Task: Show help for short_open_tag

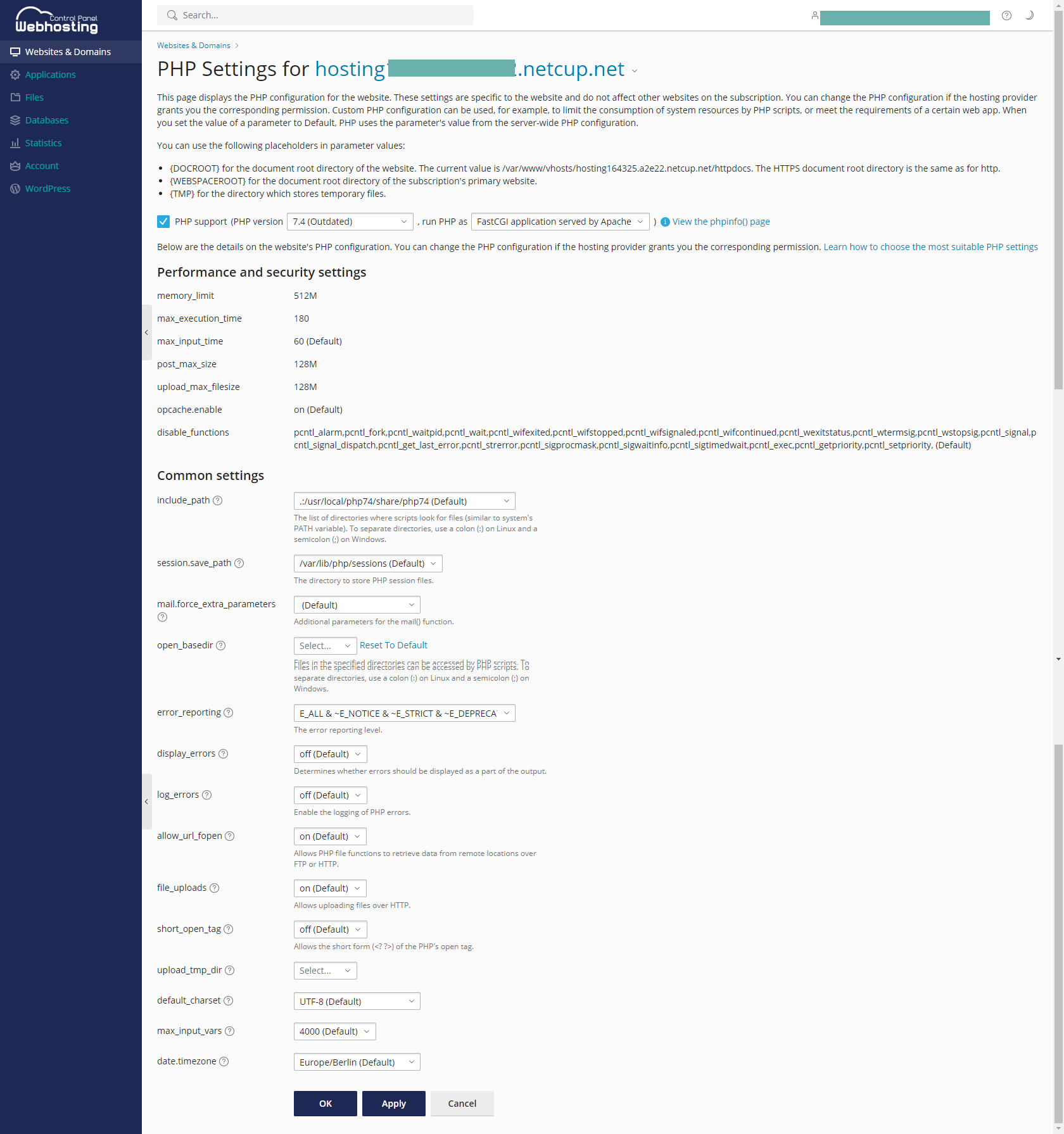Action: 229,929
